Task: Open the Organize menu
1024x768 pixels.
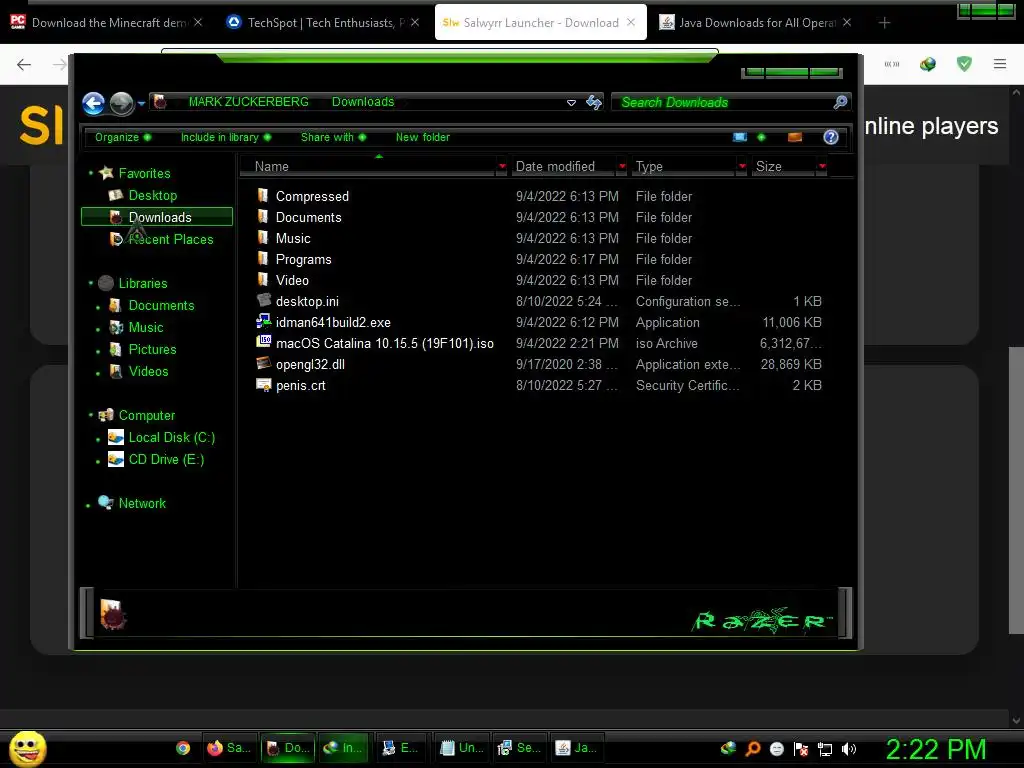Action: (123, 137)
